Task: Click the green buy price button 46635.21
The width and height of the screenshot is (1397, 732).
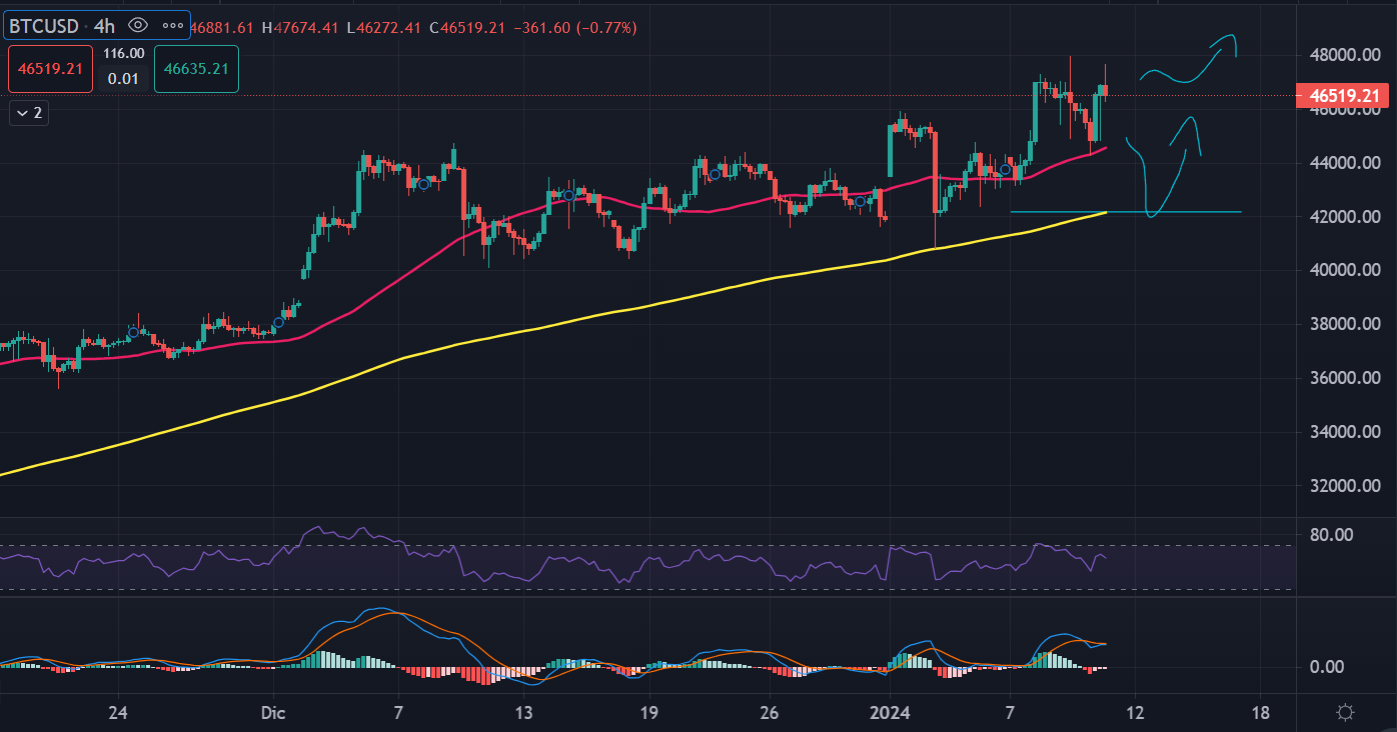Action: click(196, 69)
